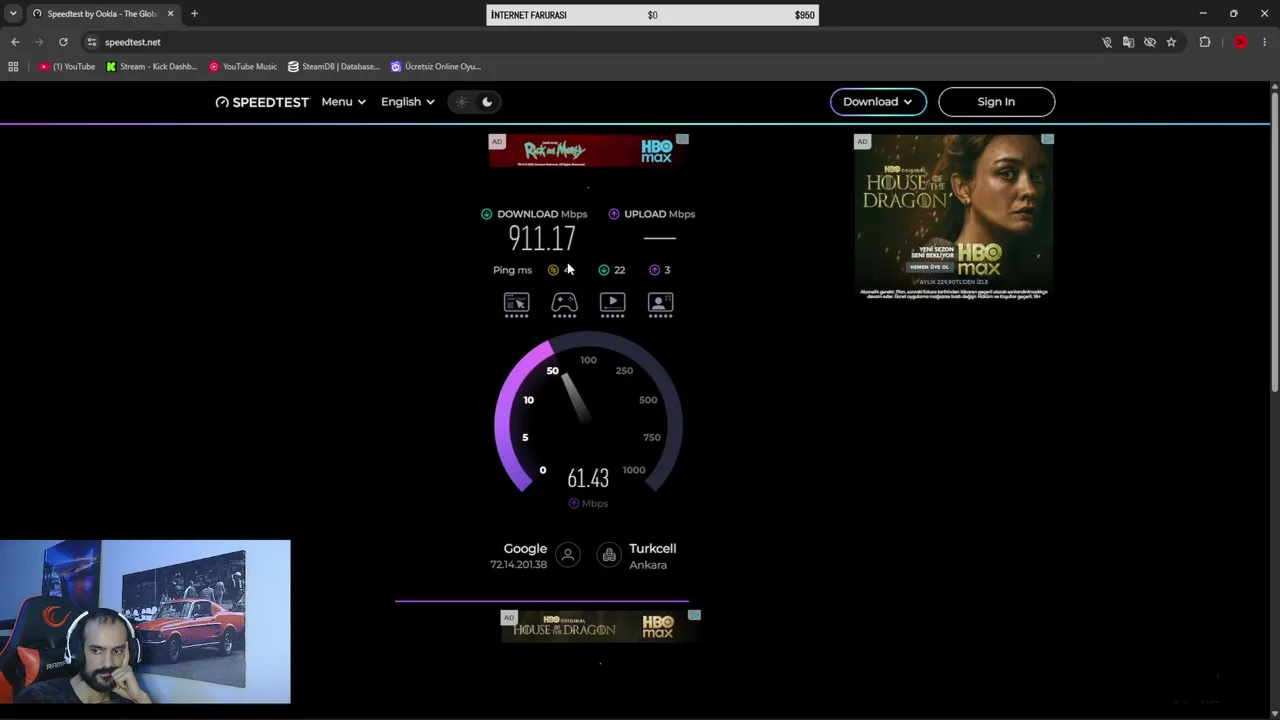Open the red browser profile avatar
1280x720 pixels.
tap(1241, 42)
